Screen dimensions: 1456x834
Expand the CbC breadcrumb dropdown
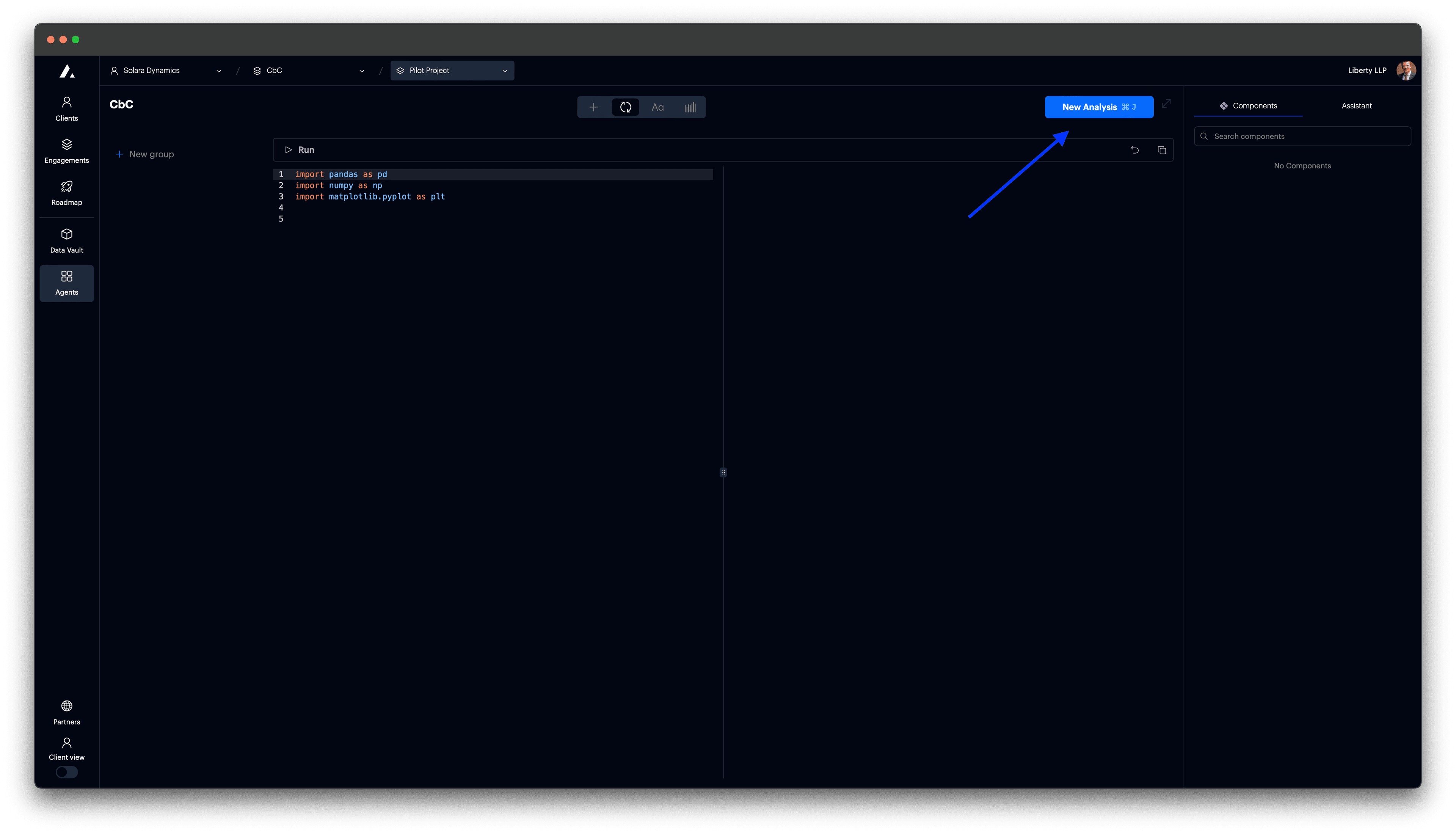[361, 71]
